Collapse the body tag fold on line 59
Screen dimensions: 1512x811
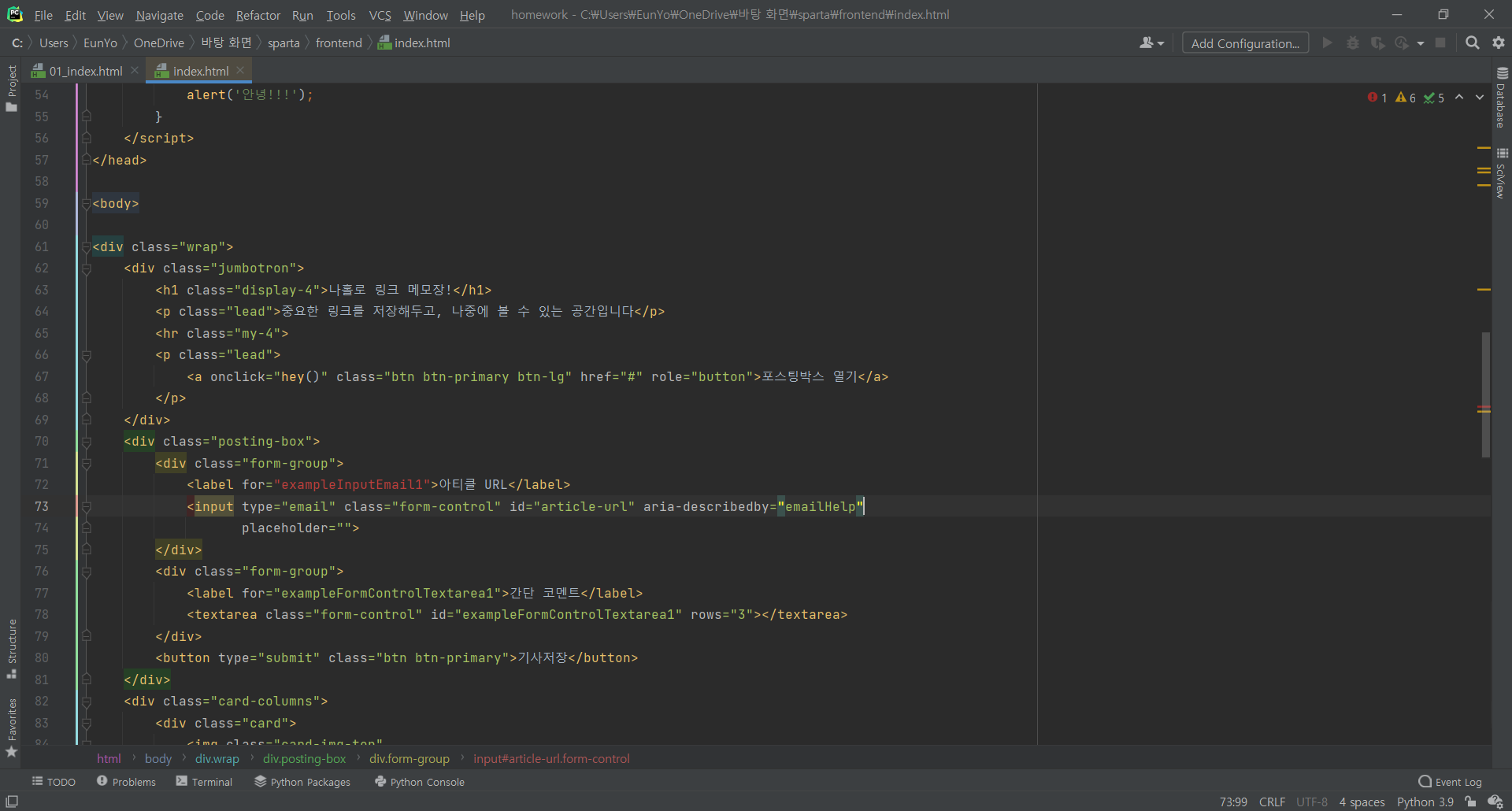87,204
